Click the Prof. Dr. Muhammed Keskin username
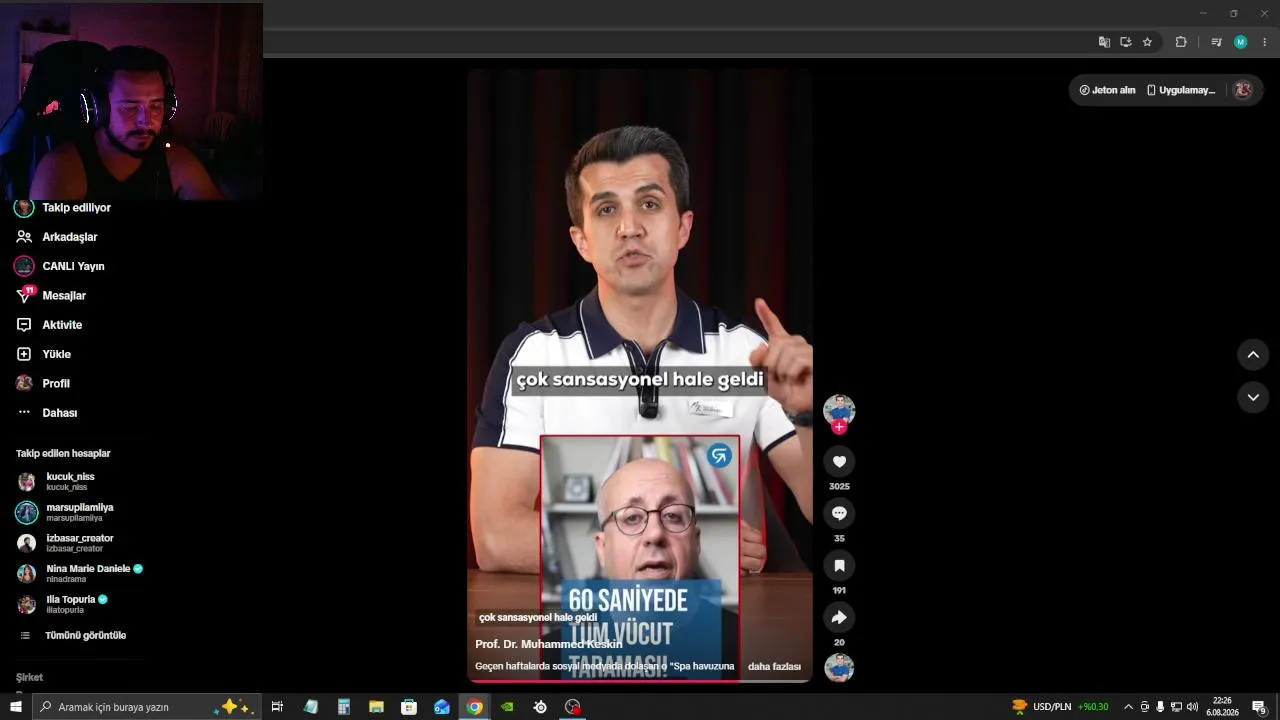Viewport: 1280px width, 720px height. click(548, 644)
